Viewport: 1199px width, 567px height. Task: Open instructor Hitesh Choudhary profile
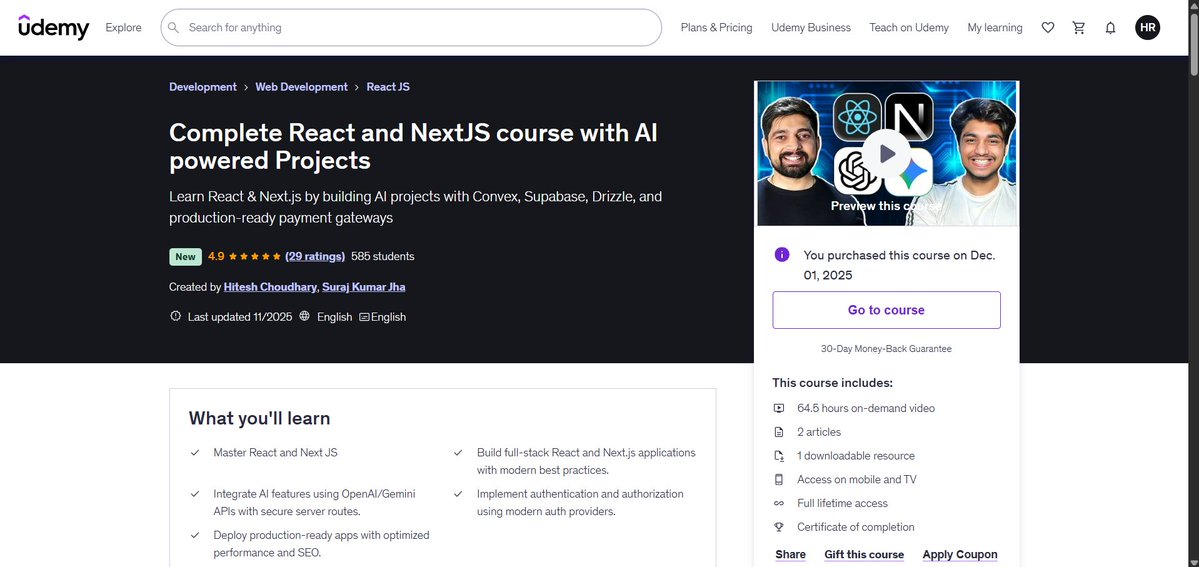coord(270,287)
